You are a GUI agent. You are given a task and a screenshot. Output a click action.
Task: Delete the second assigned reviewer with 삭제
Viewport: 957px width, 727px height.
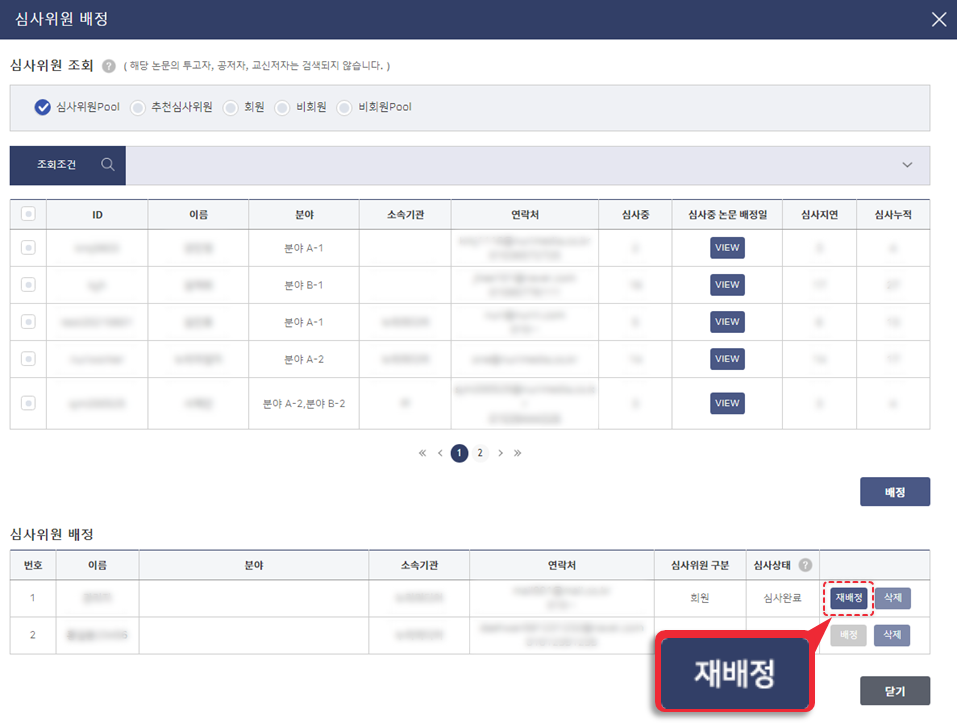pyautogui.click(x=892, y=635)
